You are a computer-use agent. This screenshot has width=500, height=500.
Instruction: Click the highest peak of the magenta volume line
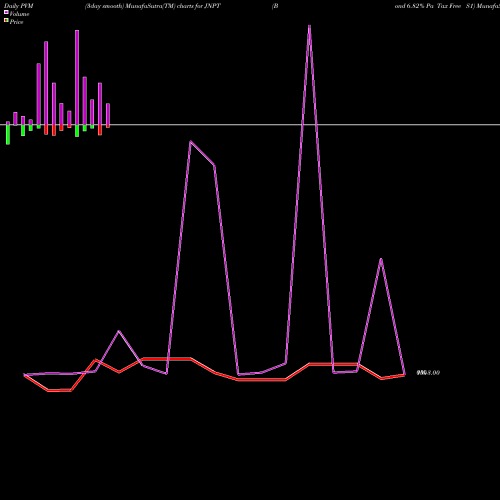tap(309, 26)
